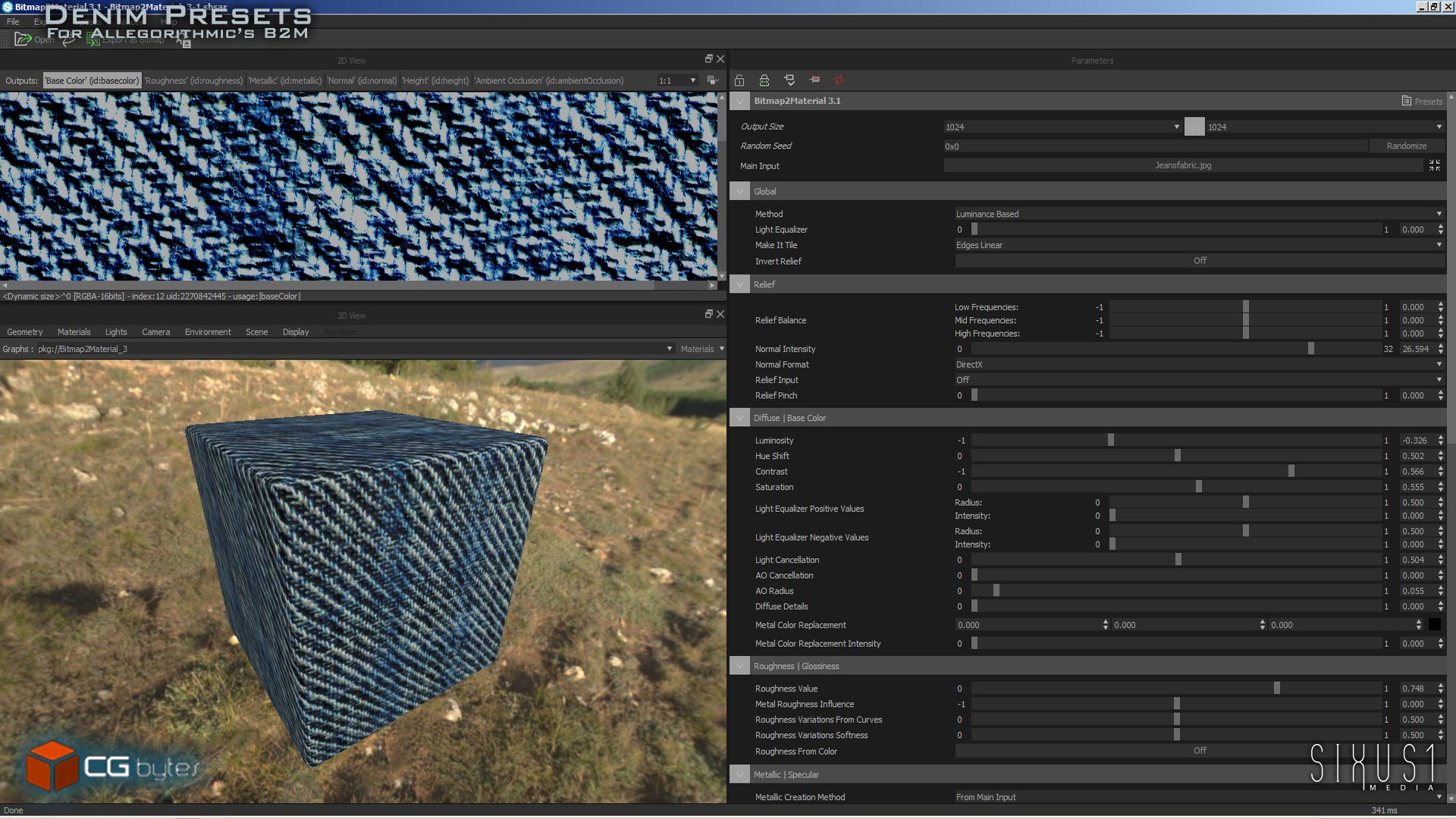Click the Substance app icon in title bar

(x=7, y=7)
